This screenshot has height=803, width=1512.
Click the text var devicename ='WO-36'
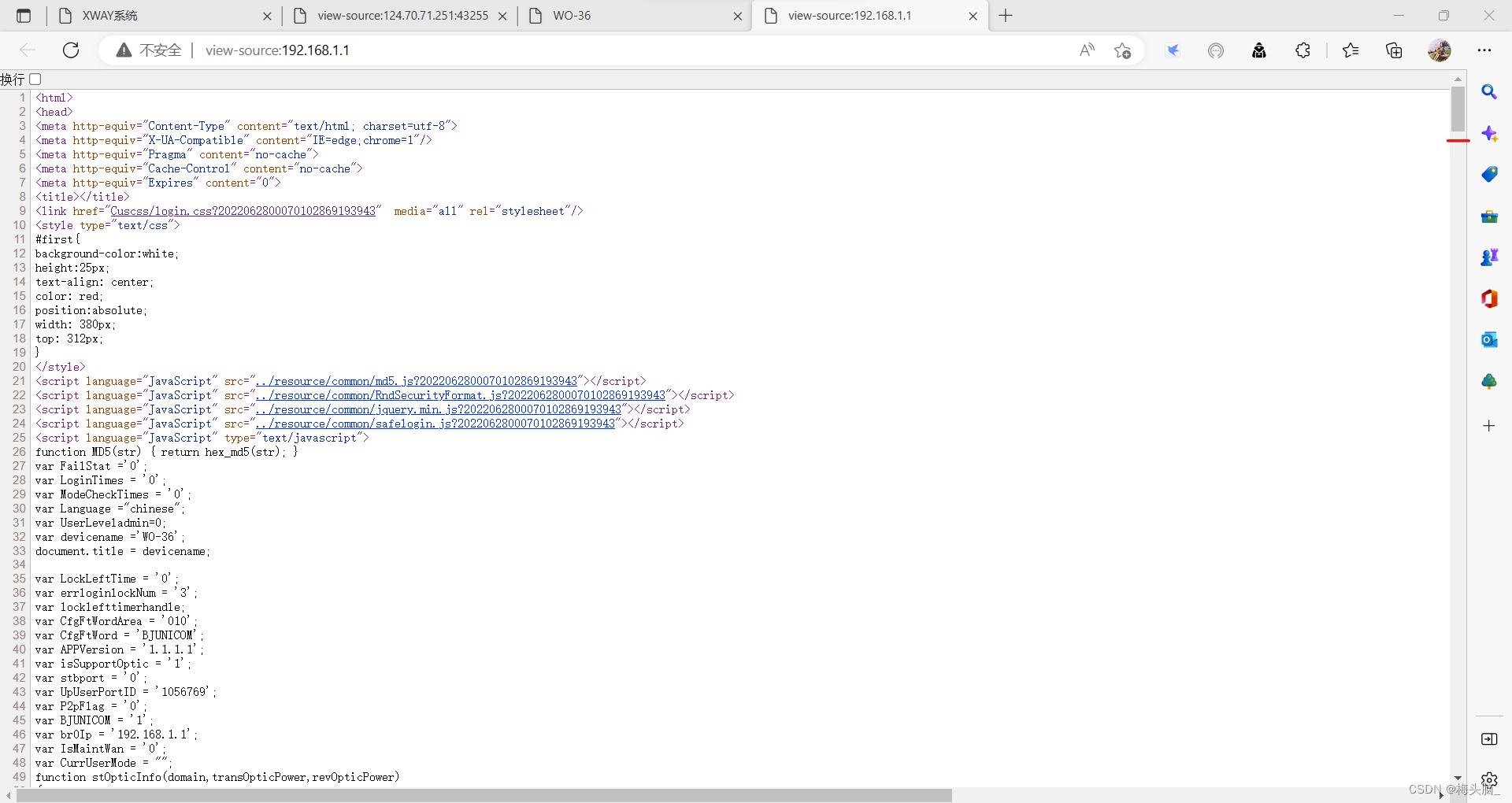[109, 537]
